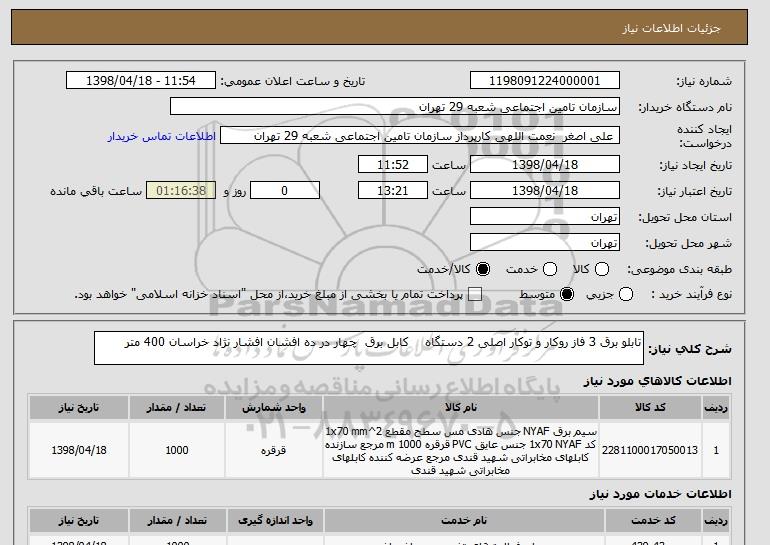Select the متوسط purchase type radio
Screen dimensions: 770x545
pos(567,294)
